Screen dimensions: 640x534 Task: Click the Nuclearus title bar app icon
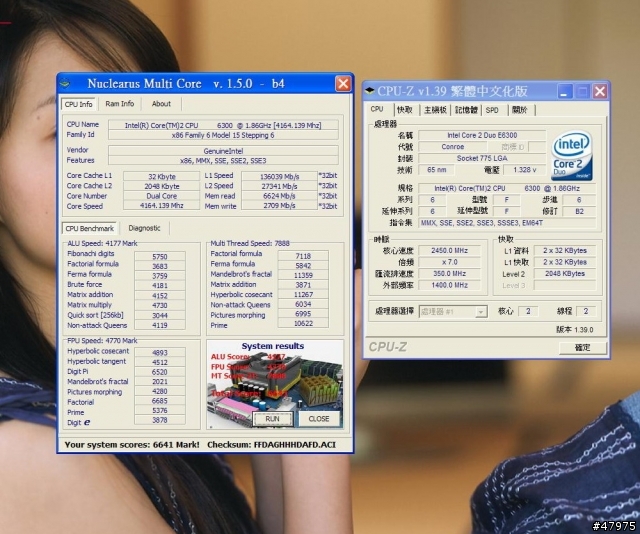click(x=65, y=84)
